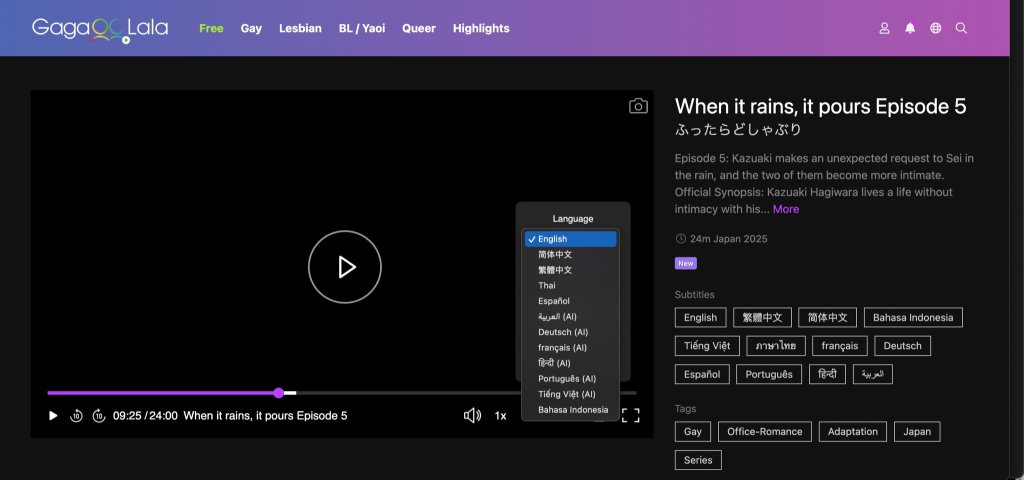1024x480 pixels.
Task: Open site search with magnifier icon
Action: [x=962, y=29]
